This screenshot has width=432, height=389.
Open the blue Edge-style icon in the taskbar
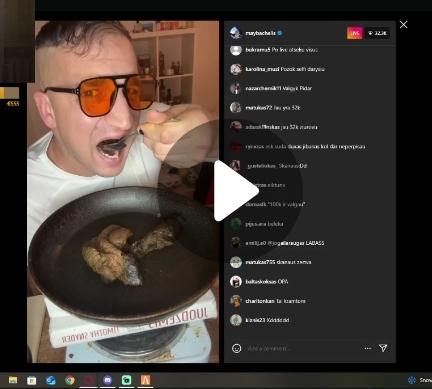click(x=51, y=380)
